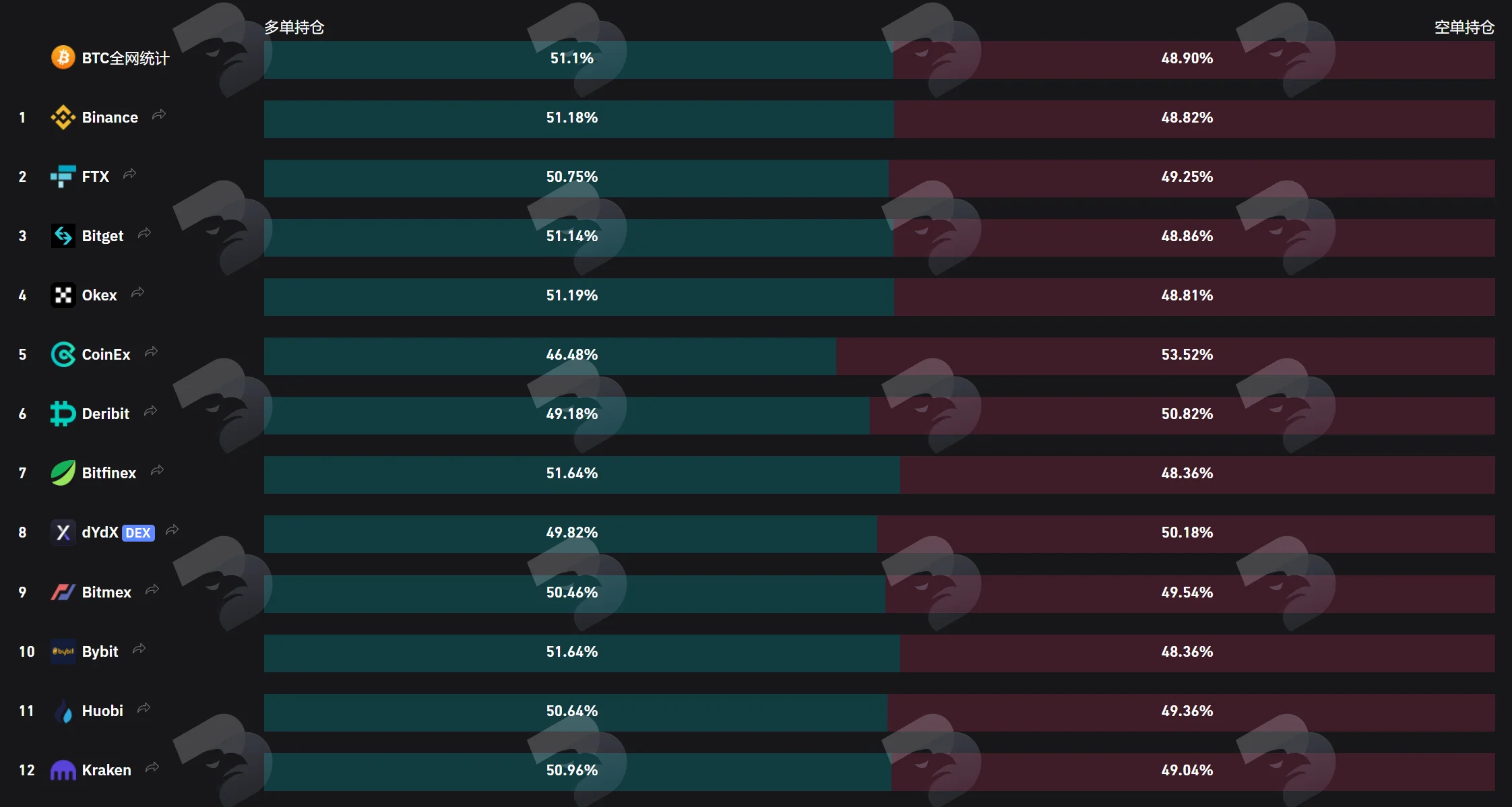Click the share icon beside Deribit
Image resolution: width=1512 pixels, height=807 pixels.
pos(151,412)
